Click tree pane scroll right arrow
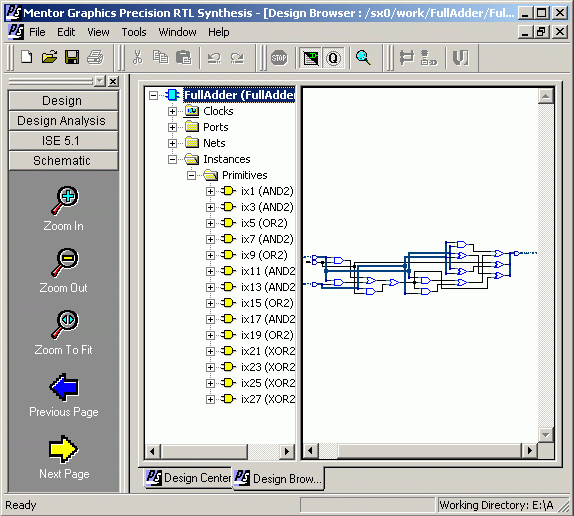Screen dimensions: 574x516 tap(287, 452)
